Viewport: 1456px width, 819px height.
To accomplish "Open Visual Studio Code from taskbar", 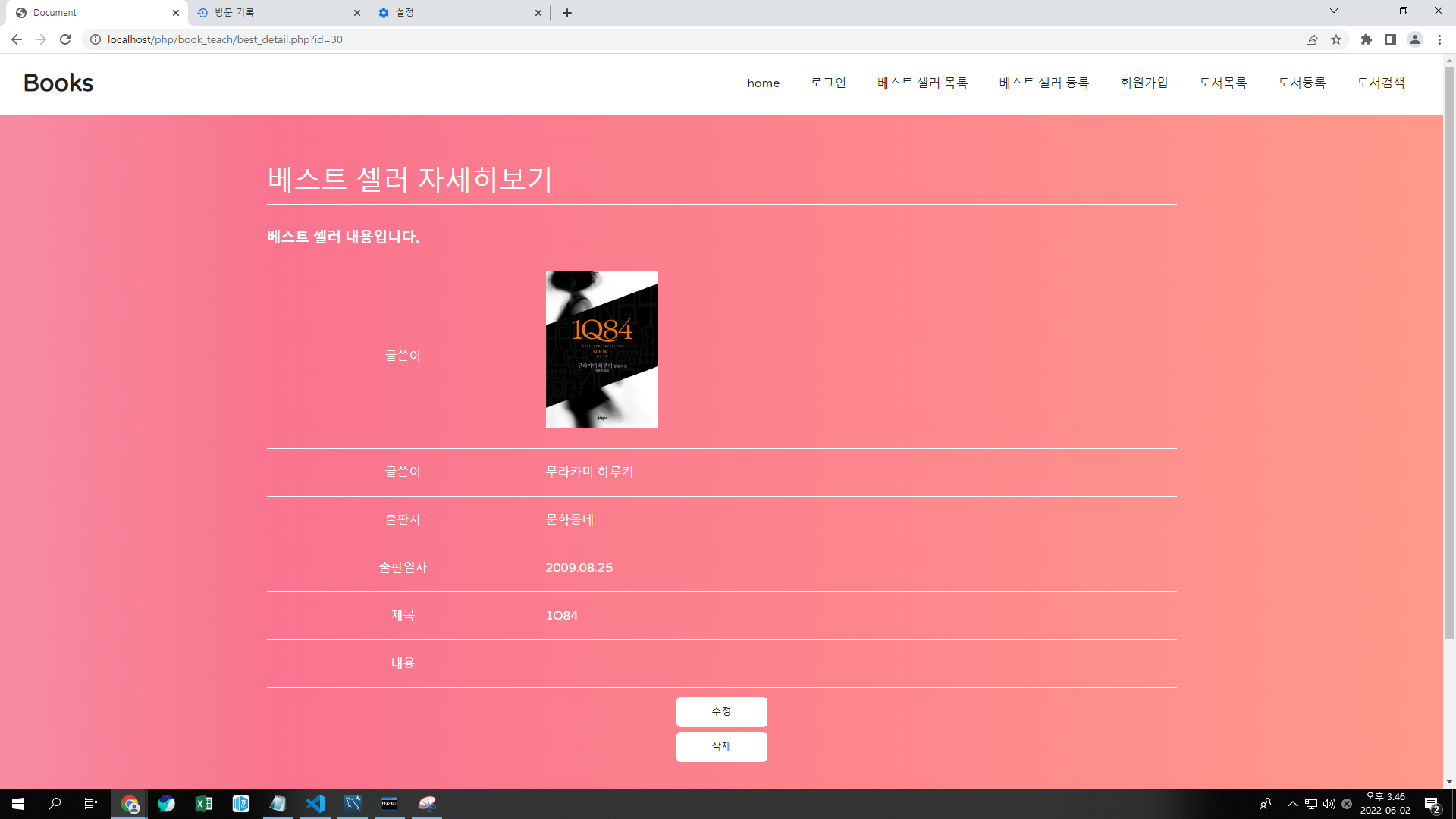I will [315, 804].
